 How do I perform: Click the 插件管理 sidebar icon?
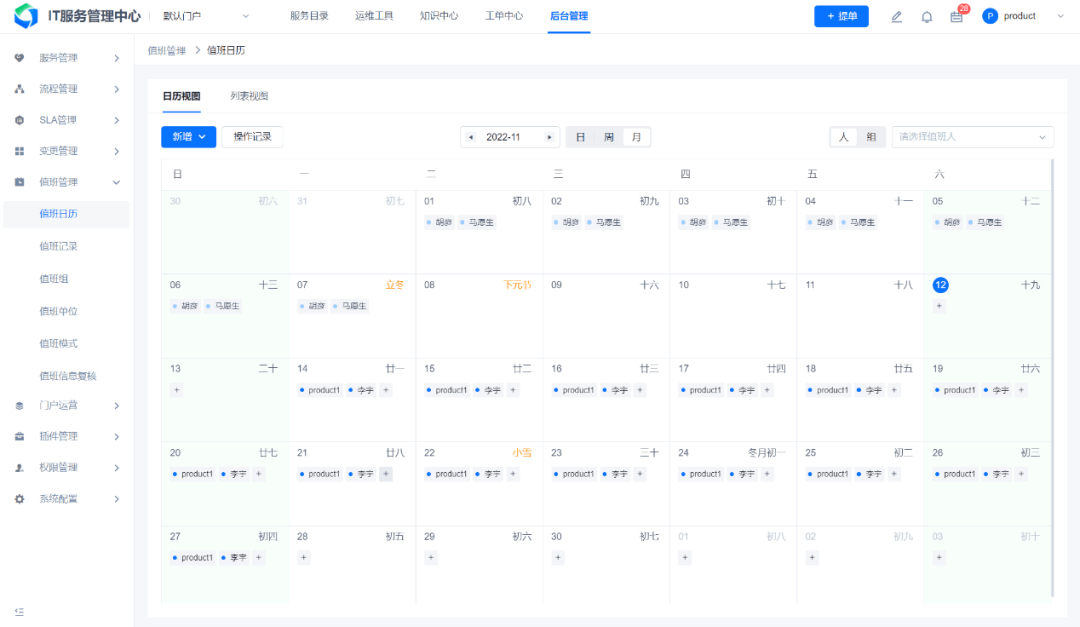(x=19, y=436)
